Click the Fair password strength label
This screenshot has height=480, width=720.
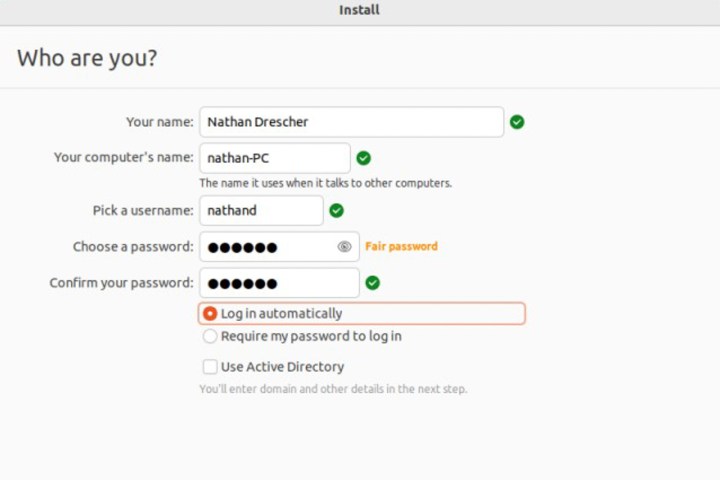point(401,246)
